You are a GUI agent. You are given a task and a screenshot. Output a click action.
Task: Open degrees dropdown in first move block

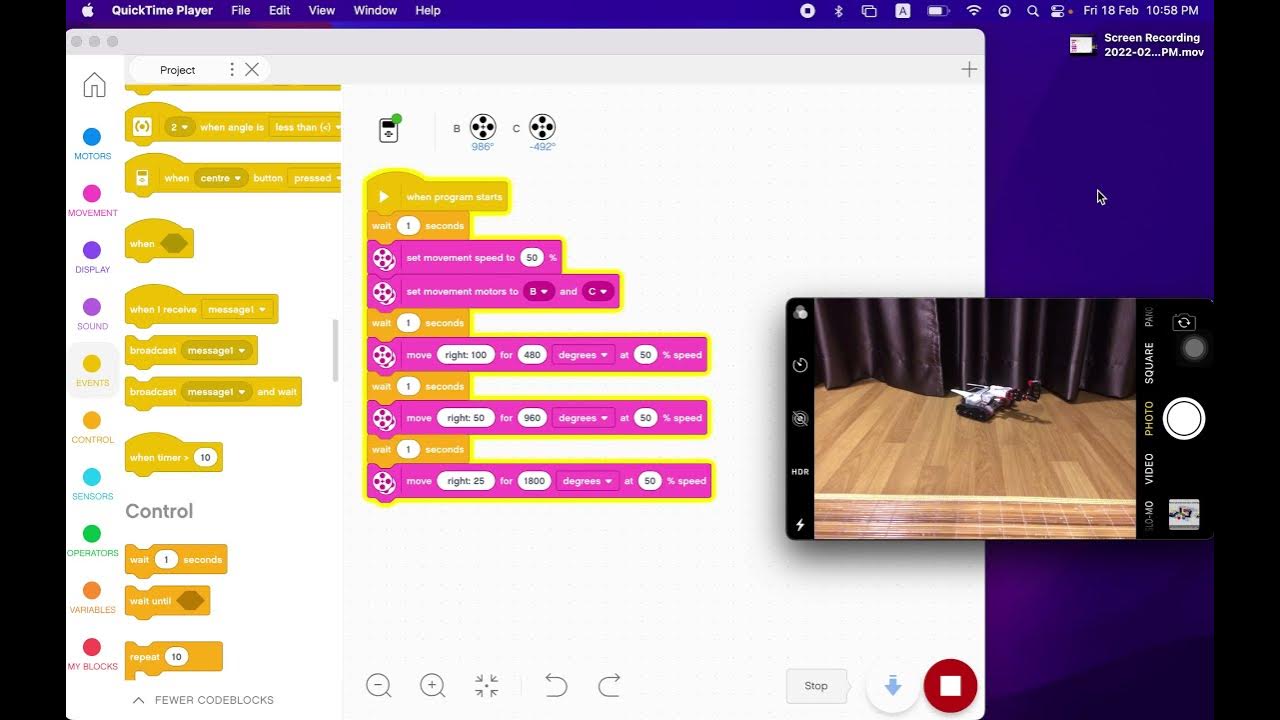coord(583,355)
